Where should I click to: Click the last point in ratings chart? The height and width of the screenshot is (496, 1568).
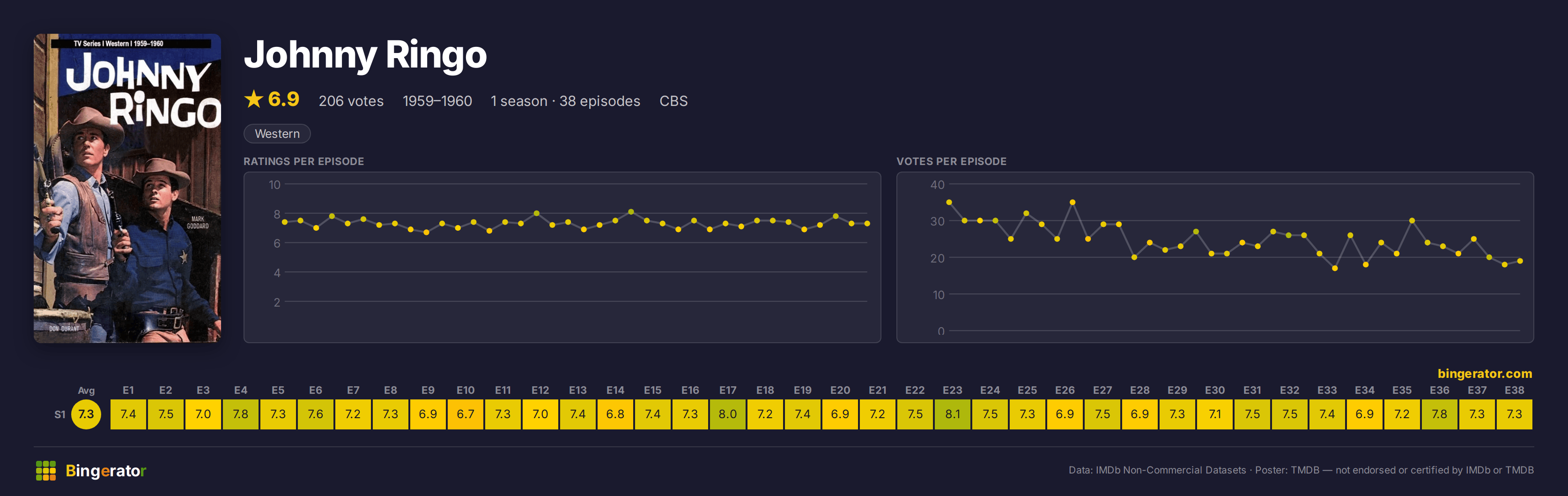coord(867,224)
